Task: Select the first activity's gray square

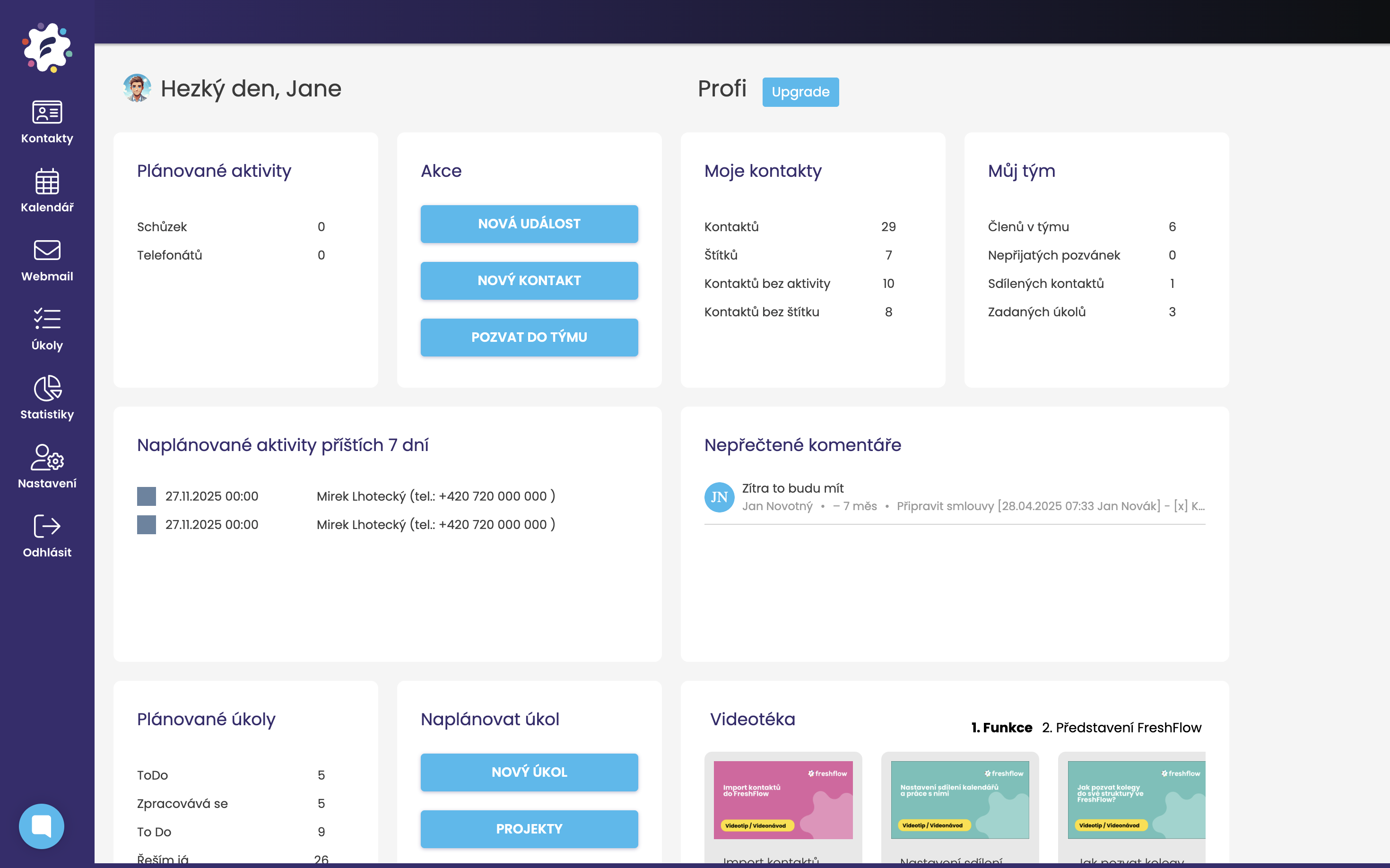Action: (x=147, y=496)
